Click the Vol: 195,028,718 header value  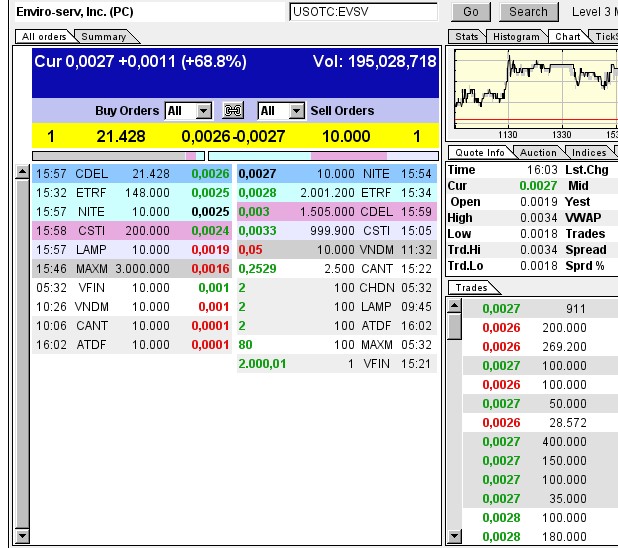pos(374,62)
